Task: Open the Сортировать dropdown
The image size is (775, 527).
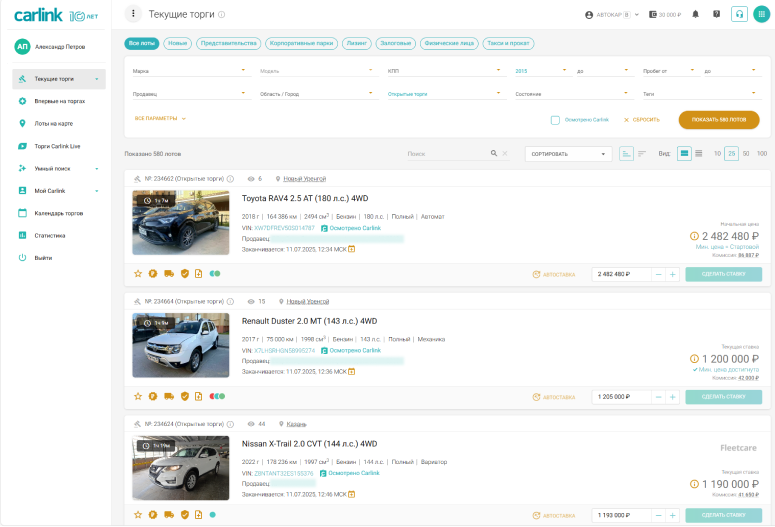Action: (568, 154)
